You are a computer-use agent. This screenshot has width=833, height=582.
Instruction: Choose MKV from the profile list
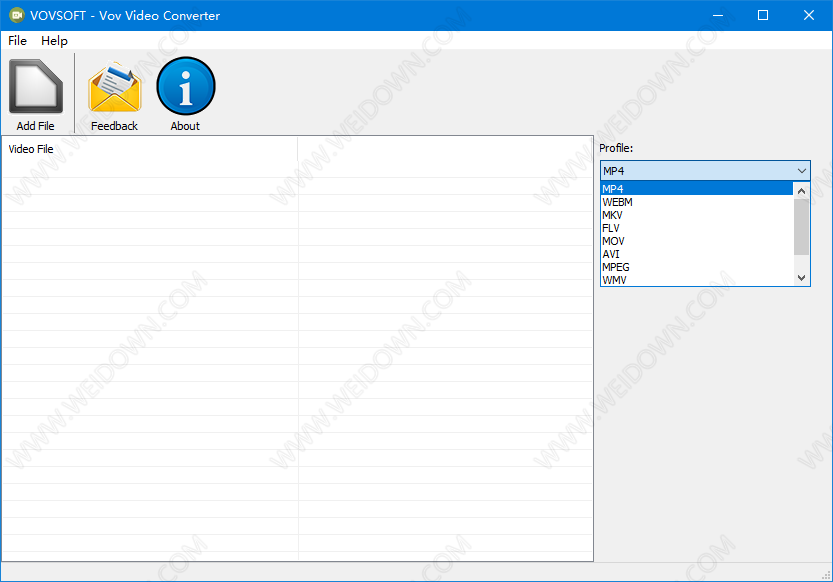(x=696, y=215)
